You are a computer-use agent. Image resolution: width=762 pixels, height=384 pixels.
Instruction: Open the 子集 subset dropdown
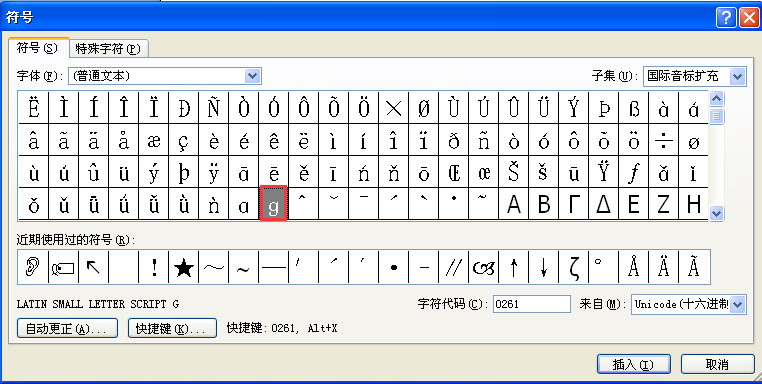pos(737,76)
